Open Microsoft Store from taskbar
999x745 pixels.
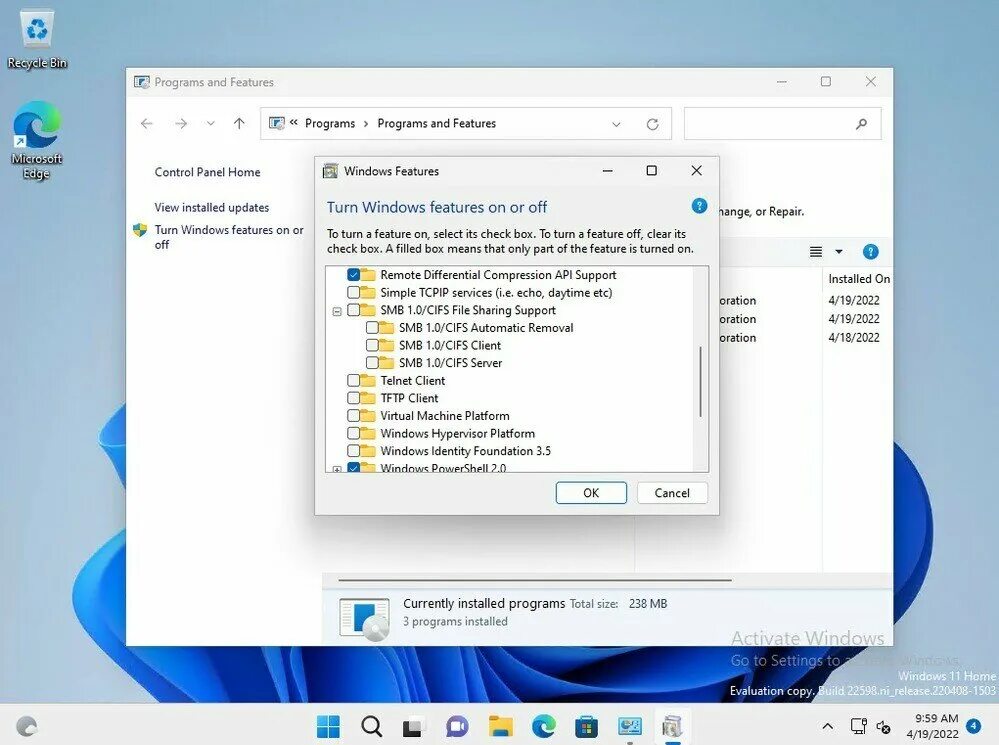586,726
